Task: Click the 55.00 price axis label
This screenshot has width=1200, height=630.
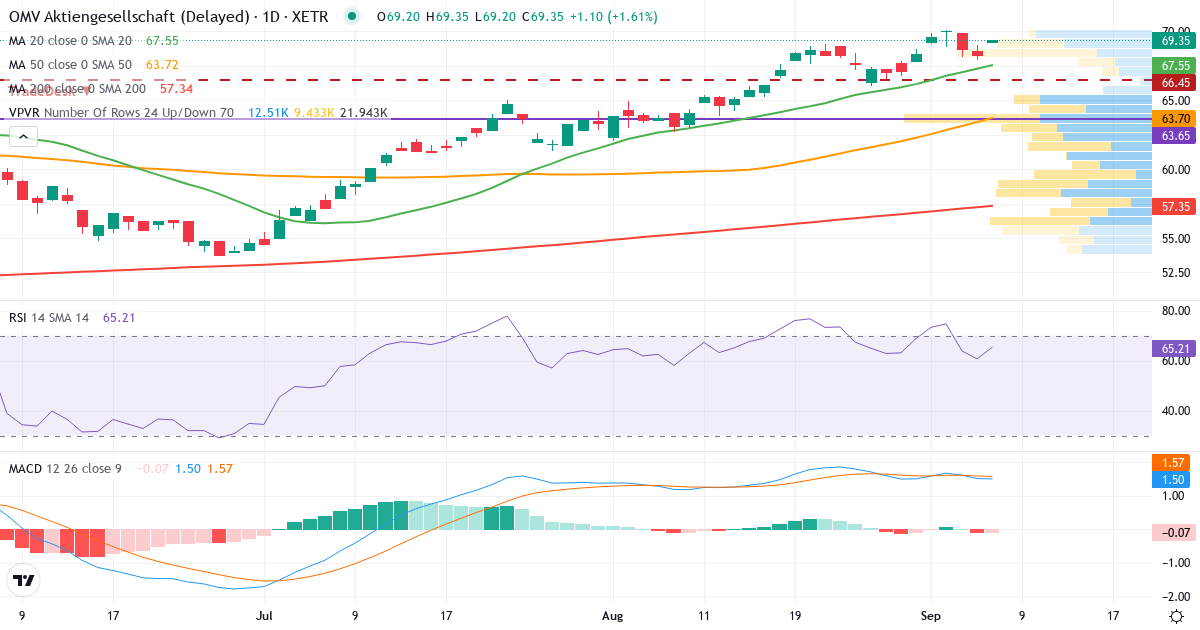Action: 1175,238
